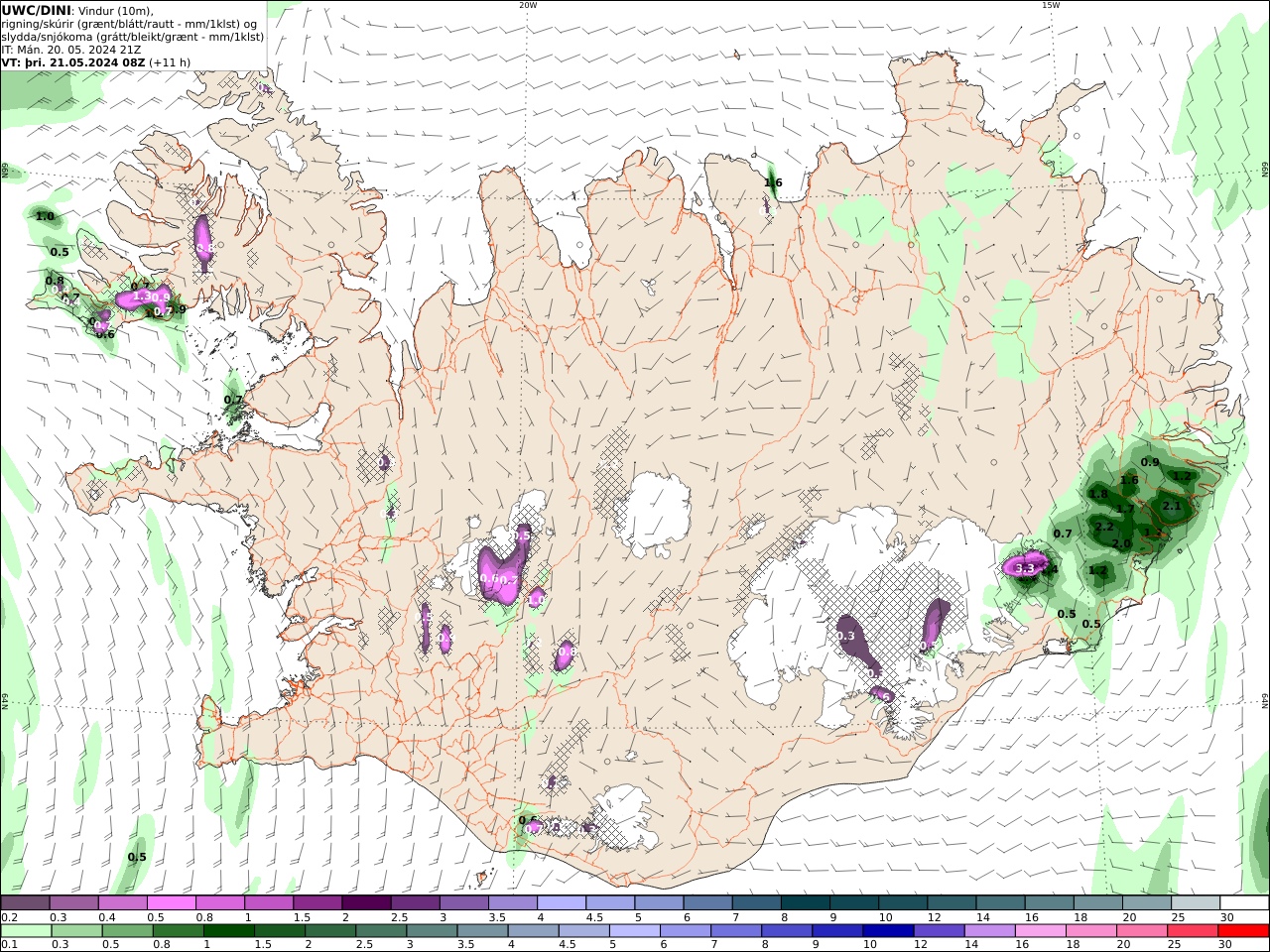
Task: Click the 'Vindur (10m)' header text
Action: [115, 10]
